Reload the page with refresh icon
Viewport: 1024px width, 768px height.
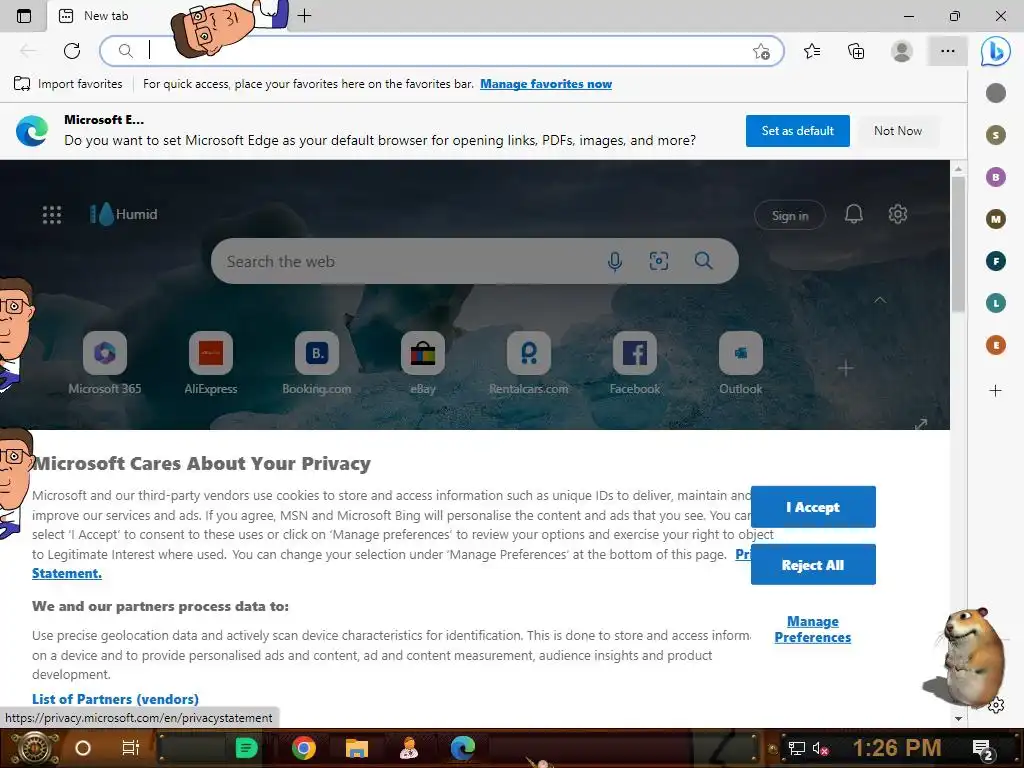(x=72, y=50)
